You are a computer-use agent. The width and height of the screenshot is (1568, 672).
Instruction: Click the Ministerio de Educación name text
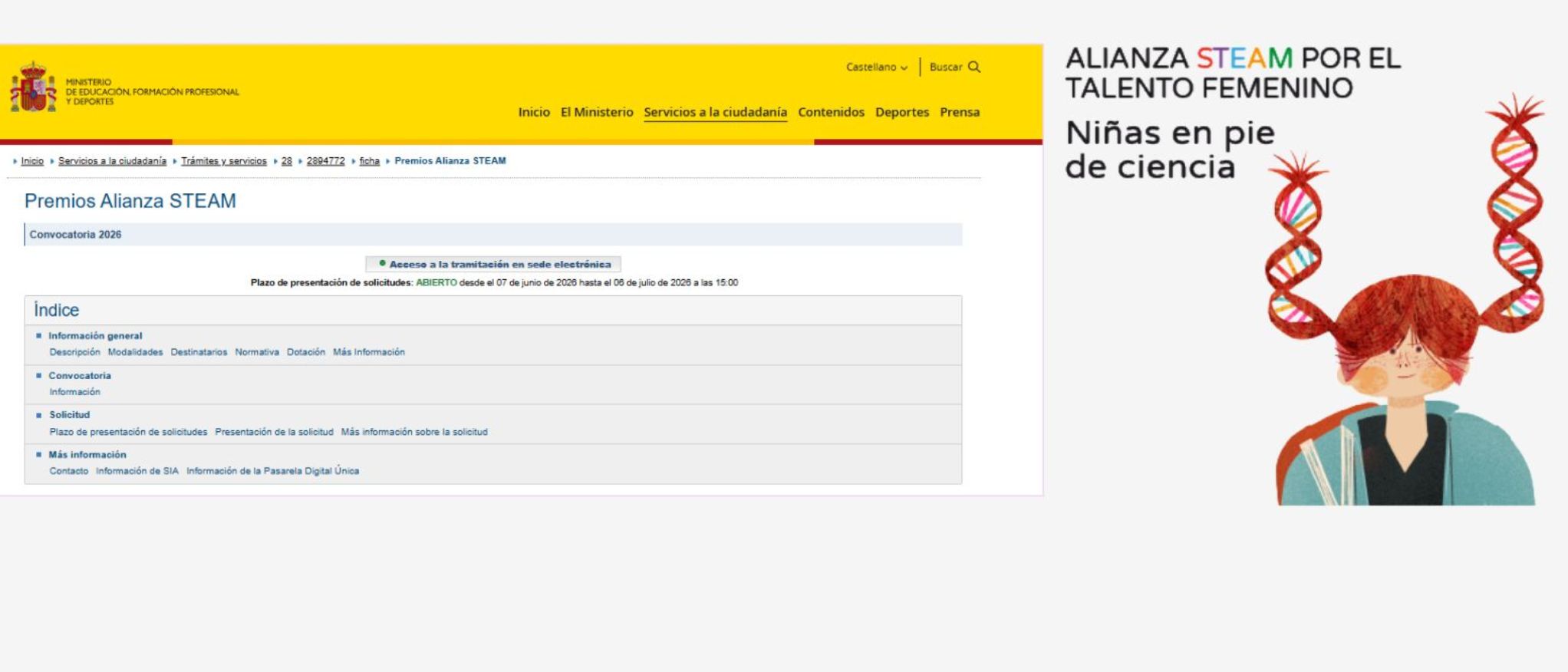pos(153,92)
